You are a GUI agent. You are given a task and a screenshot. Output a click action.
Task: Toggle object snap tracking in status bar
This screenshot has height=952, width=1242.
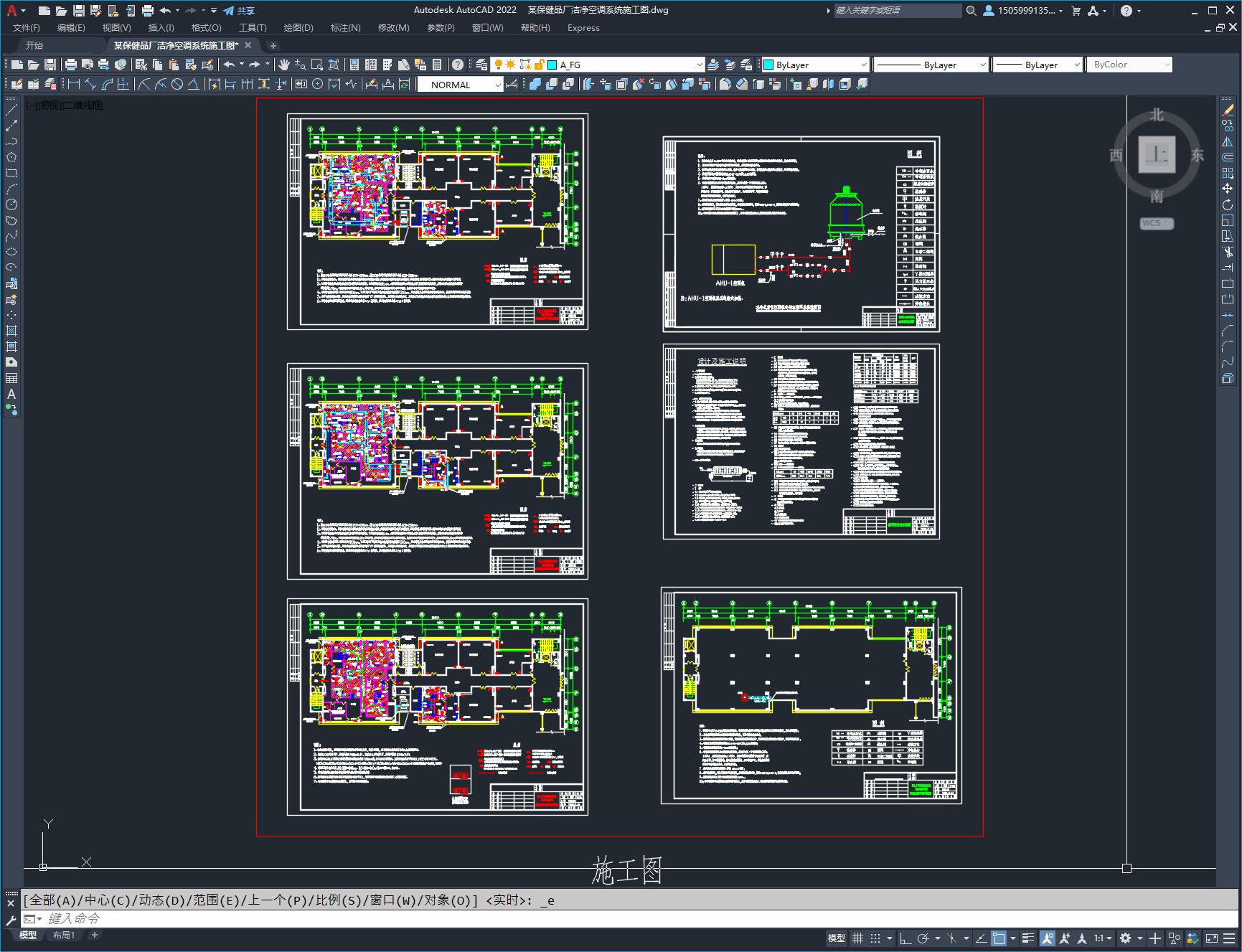980,938
